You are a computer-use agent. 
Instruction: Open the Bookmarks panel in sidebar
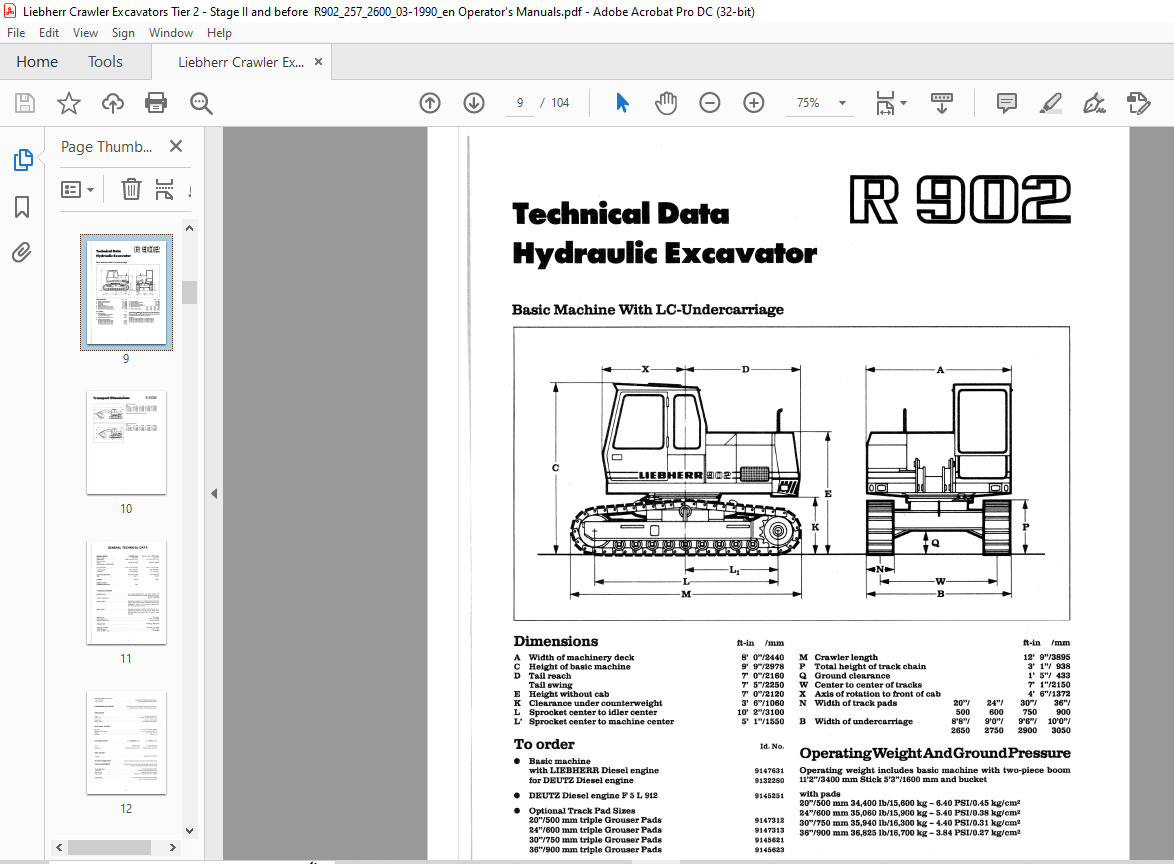pos(22,207)
